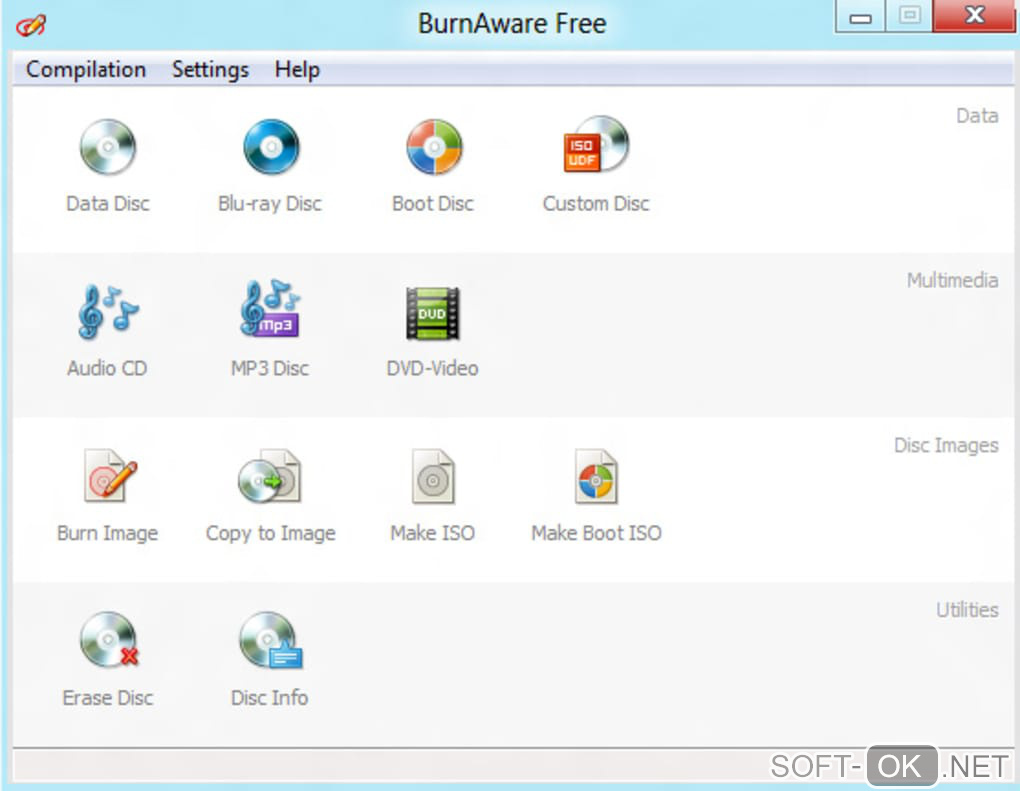Click the Utilities section heading
The width and height of the screenshot is (1020, 791).
coord(967,610)
